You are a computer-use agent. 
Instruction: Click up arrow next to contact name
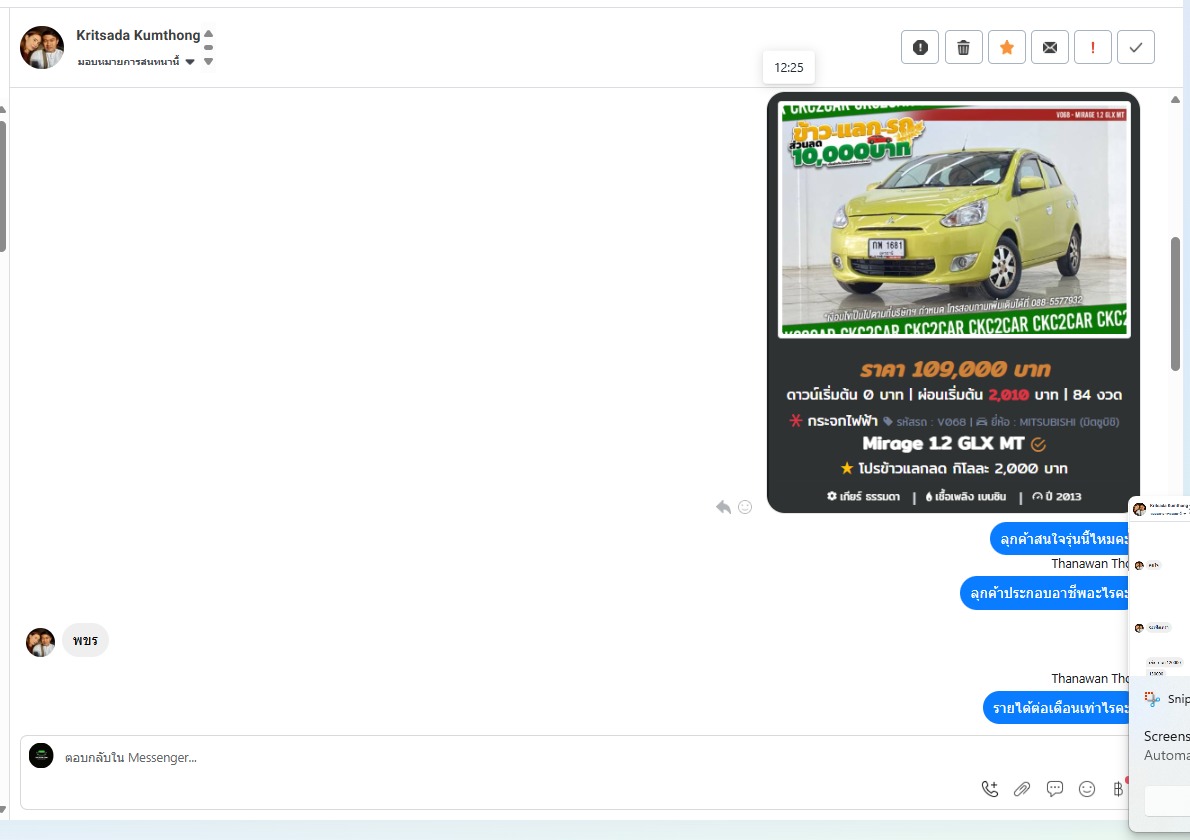(209, 33)
